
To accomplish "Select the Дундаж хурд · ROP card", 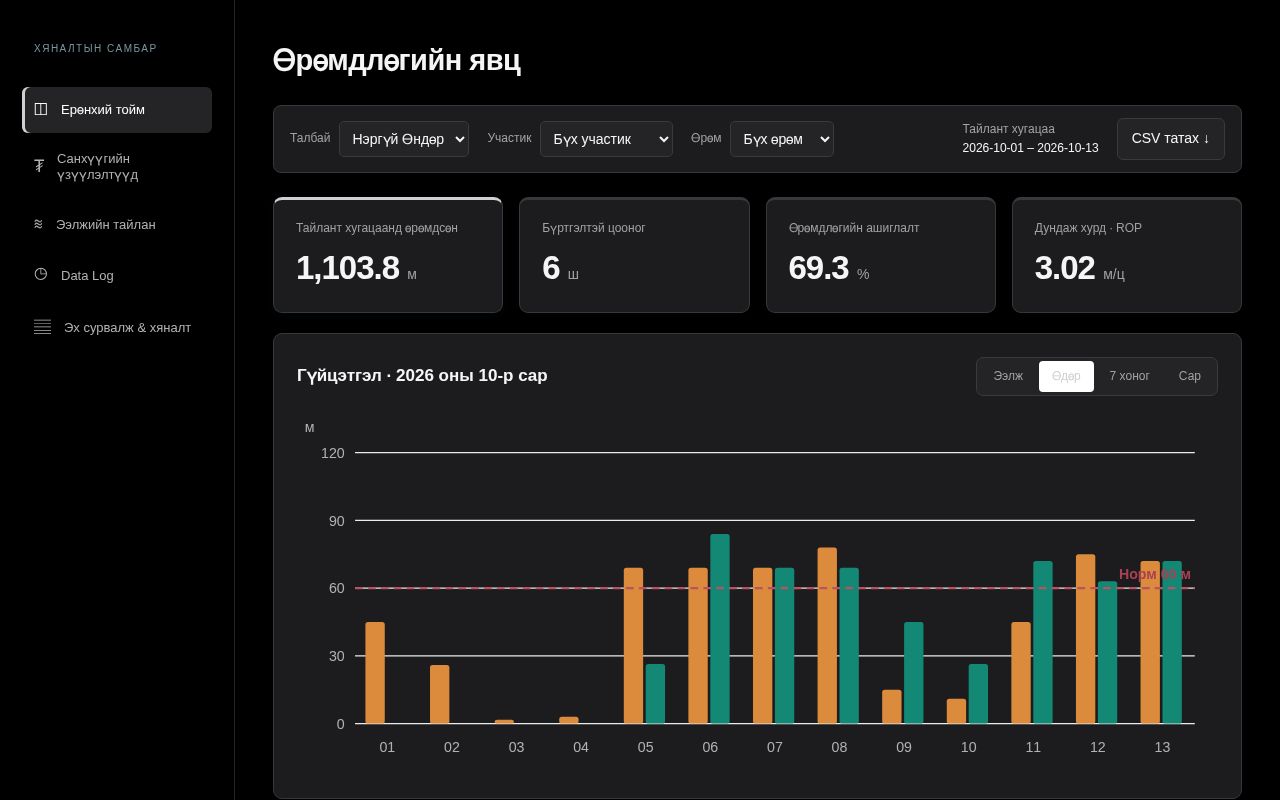I will (x=1127, y=255).
